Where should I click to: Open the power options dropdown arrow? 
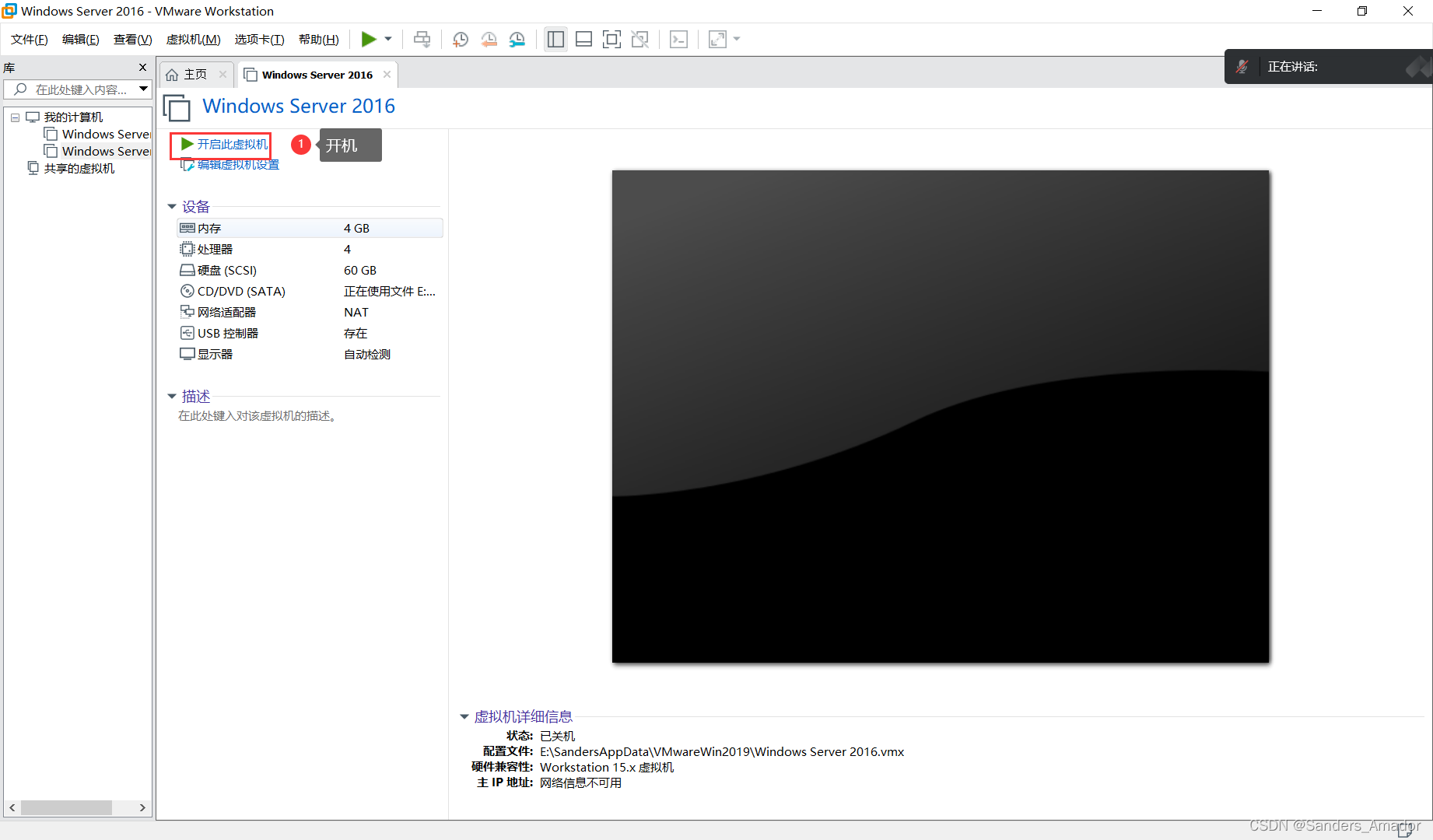[x=388, y=39]
